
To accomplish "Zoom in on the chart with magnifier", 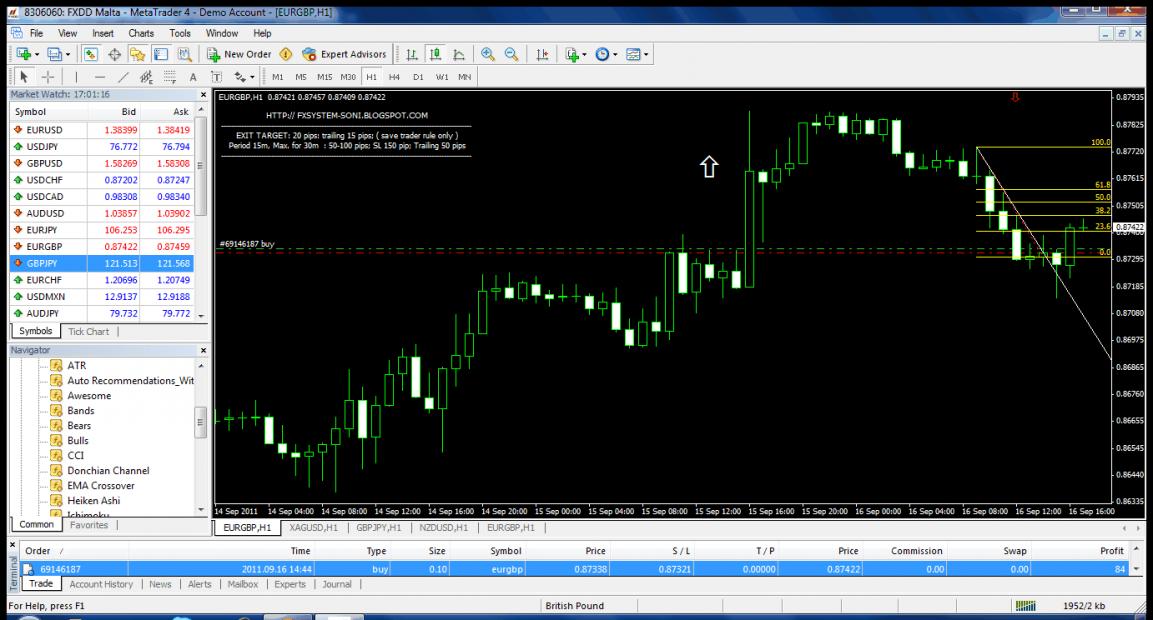I will click(x=489, y=54).
